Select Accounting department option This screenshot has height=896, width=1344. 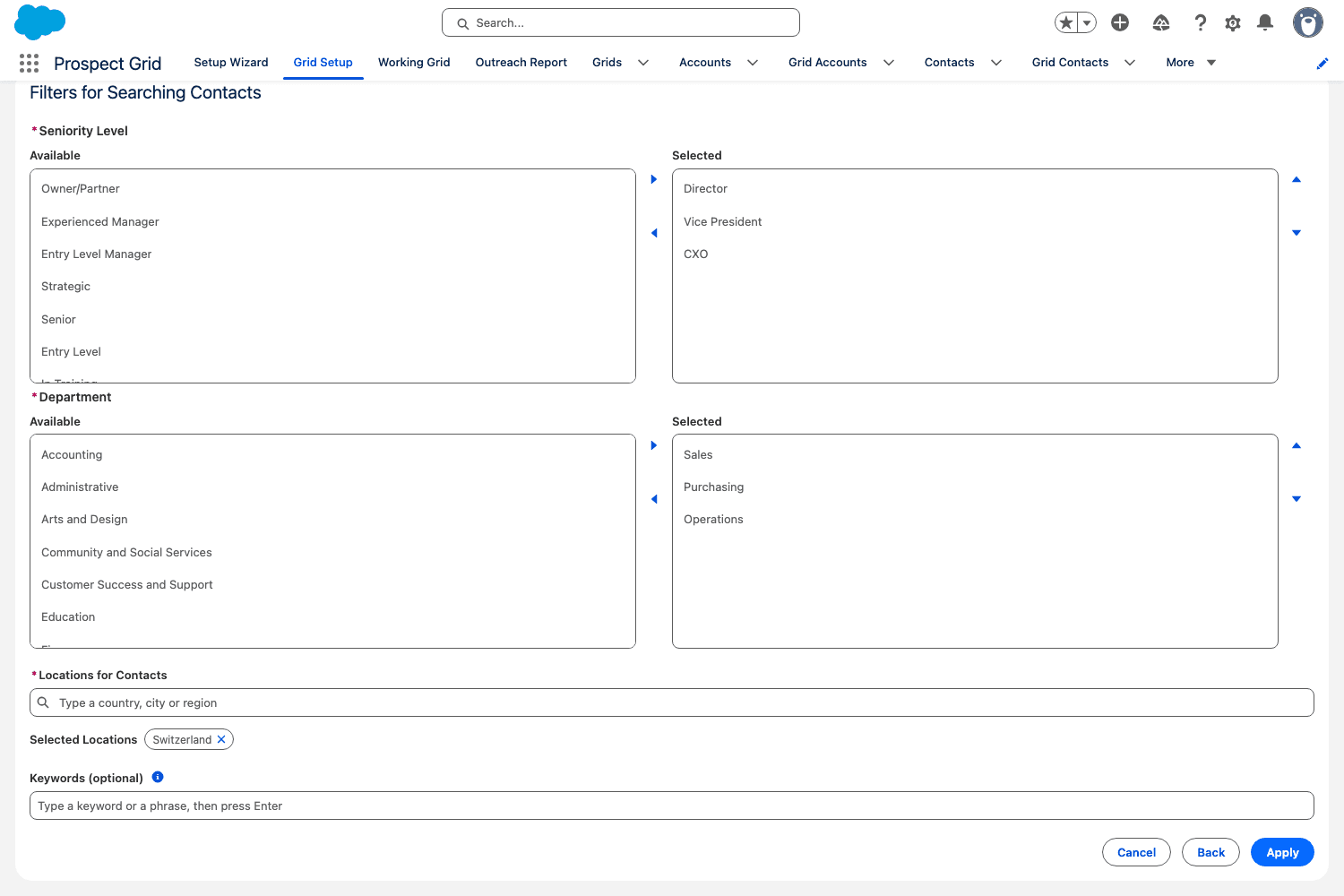(332, 455)
